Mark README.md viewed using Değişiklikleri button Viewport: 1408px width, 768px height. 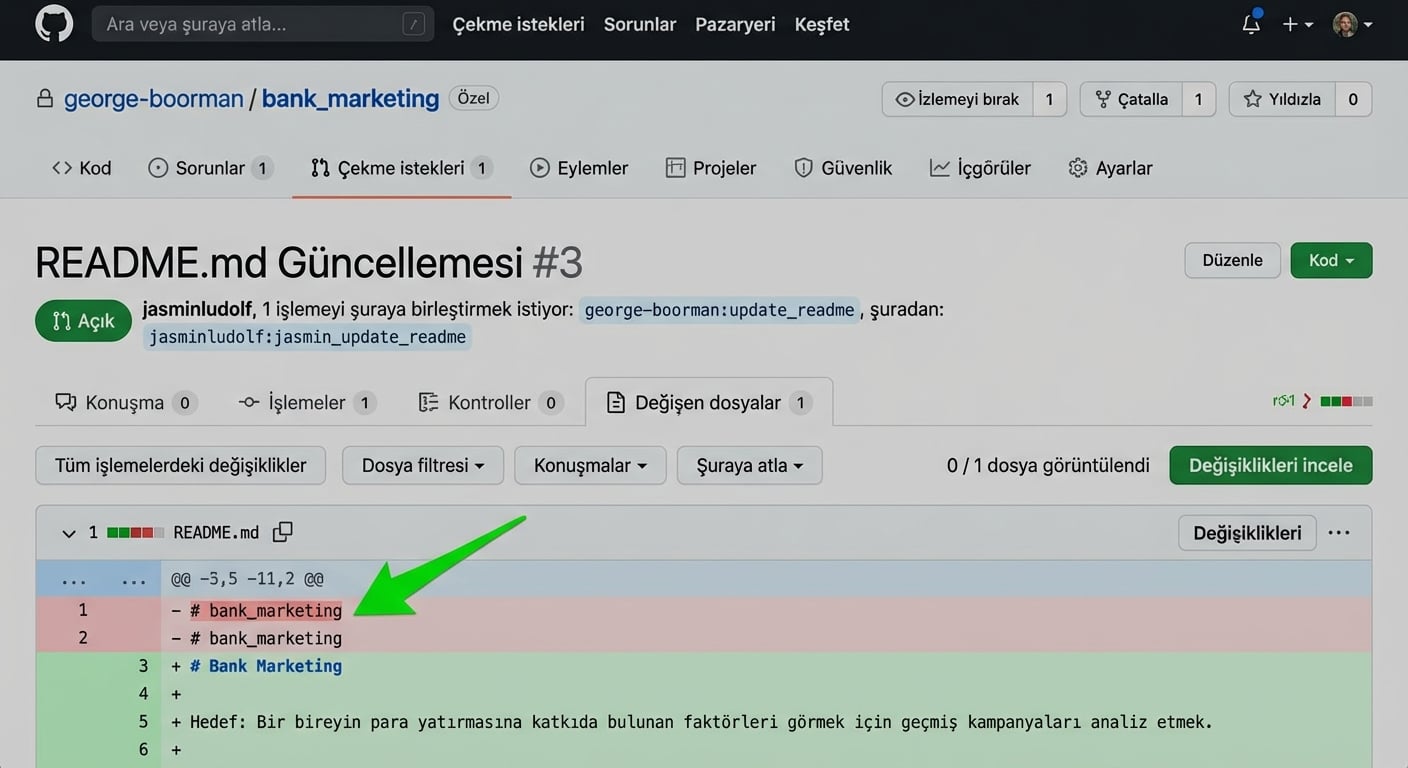coord(1246,532)
